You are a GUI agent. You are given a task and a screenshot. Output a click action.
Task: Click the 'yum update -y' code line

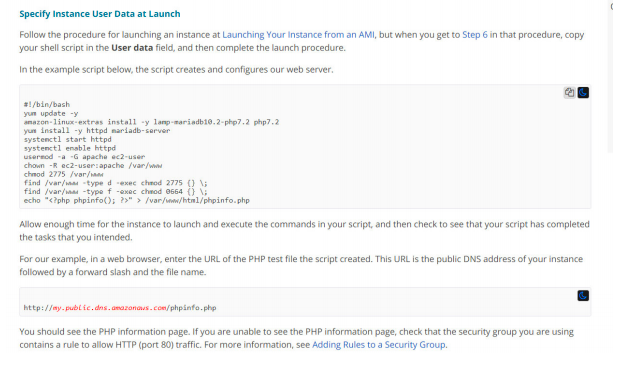click(x=51, y=113)
